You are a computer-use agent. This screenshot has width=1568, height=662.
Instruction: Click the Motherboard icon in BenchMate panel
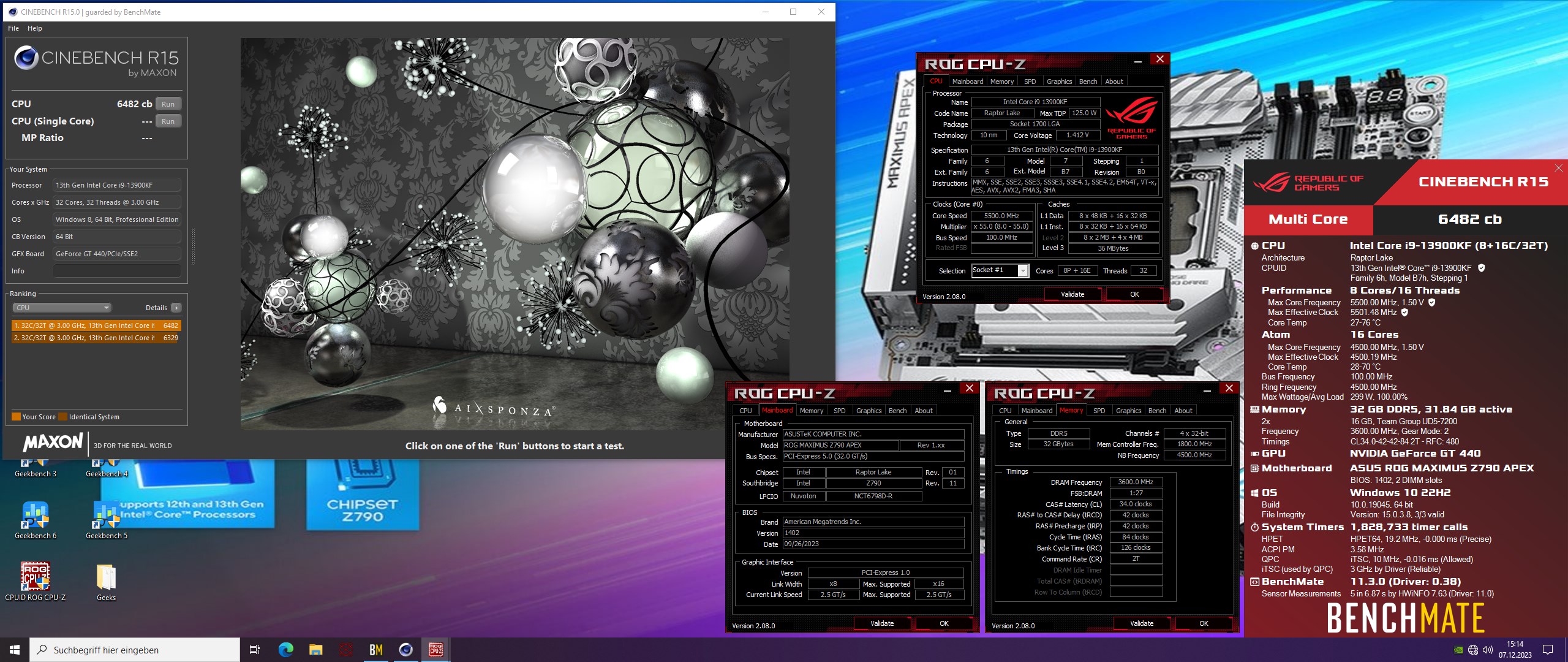point(1254,468)
